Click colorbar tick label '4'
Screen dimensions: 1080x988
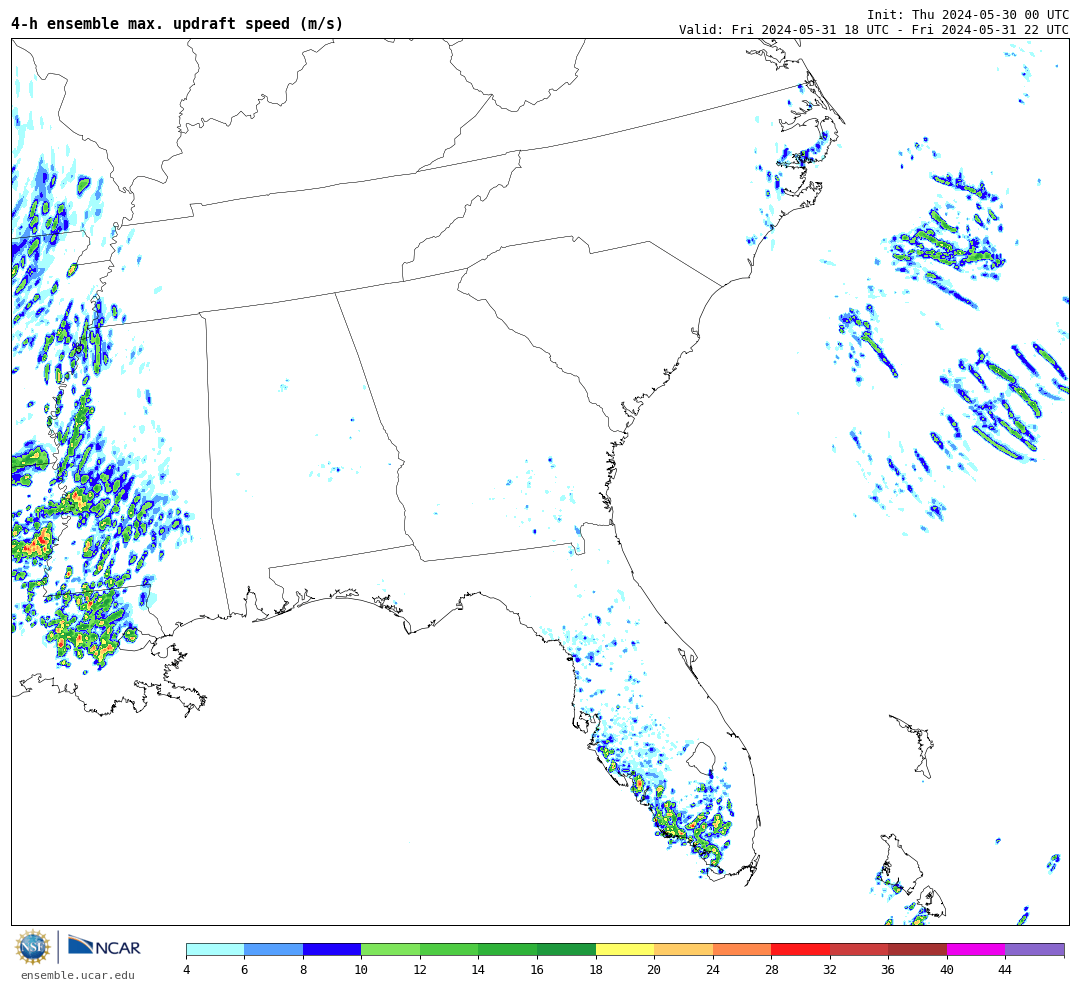187,970
